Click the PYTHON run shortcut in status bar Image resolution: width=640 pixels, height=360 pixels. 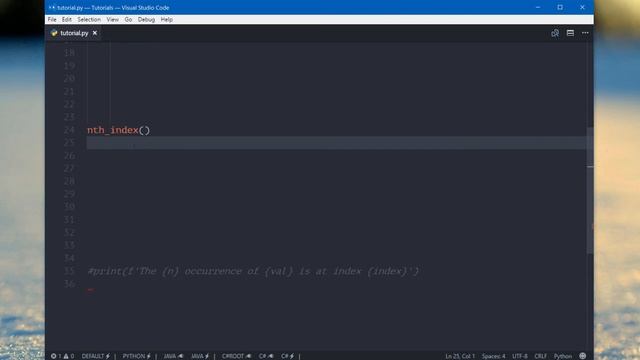click(x=137, y=356)
